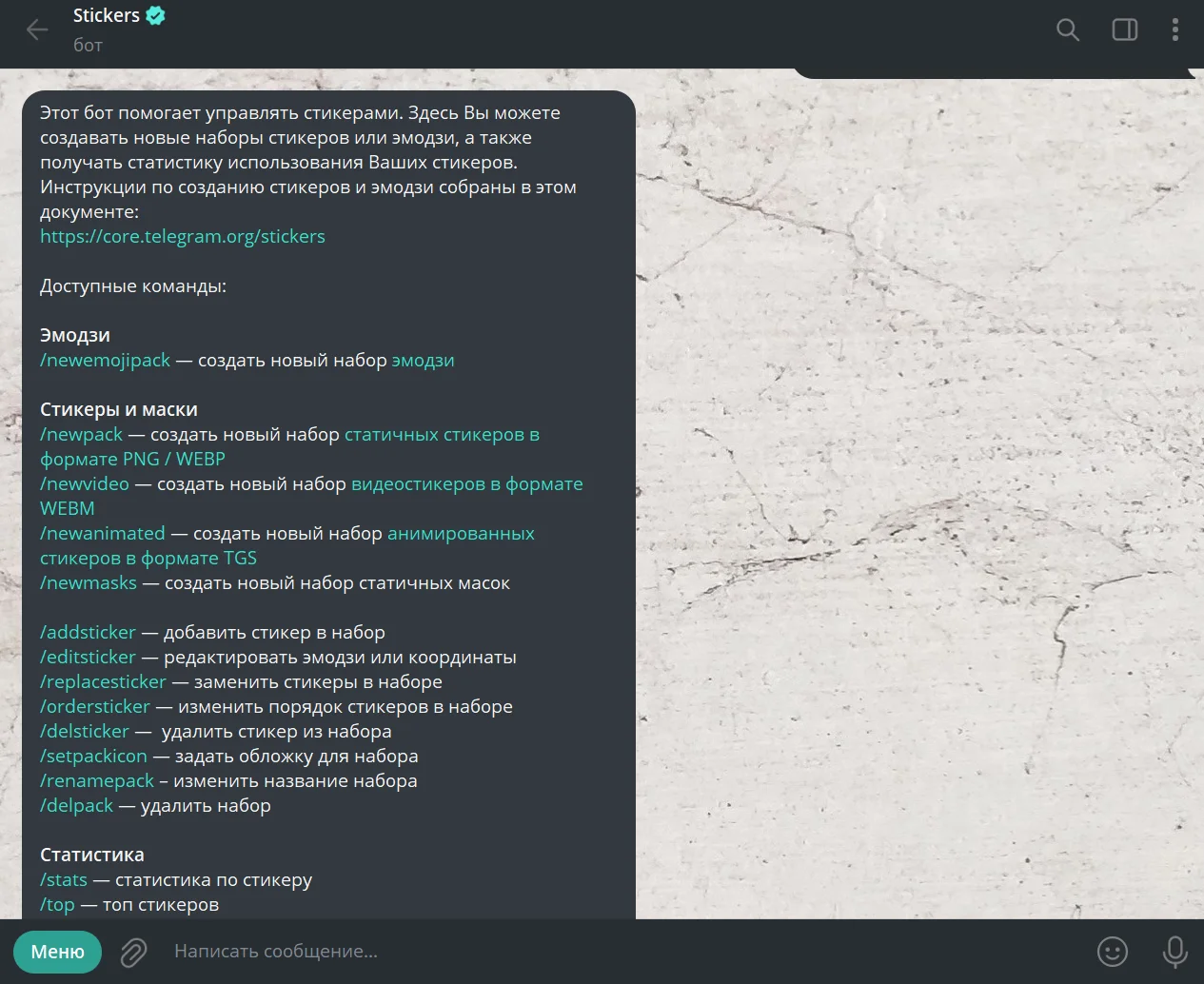Click the /newmasks command

pos(89,582)
